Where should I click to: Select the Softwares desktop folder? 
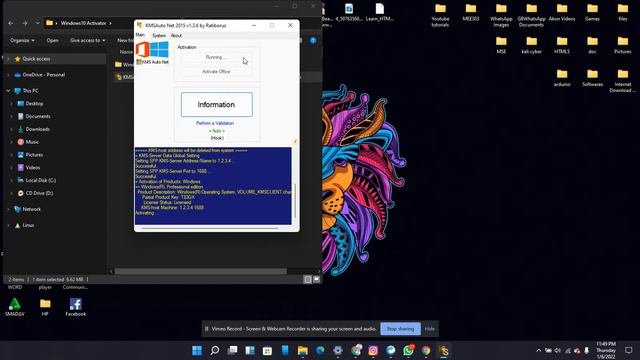[592, 78]
